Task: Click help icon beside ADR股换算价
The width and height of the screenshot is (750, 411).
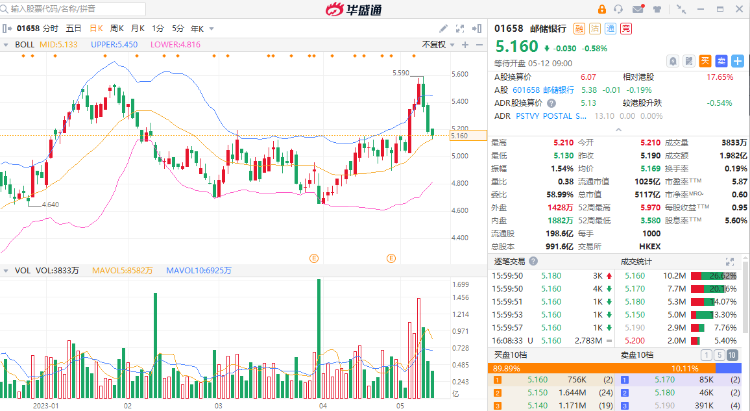Action: click(551, 103)
